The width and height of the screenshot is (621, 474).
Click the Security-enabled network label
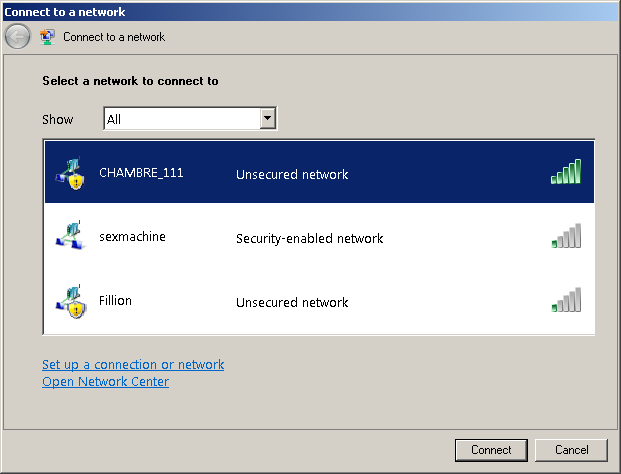tap(309, 238)
